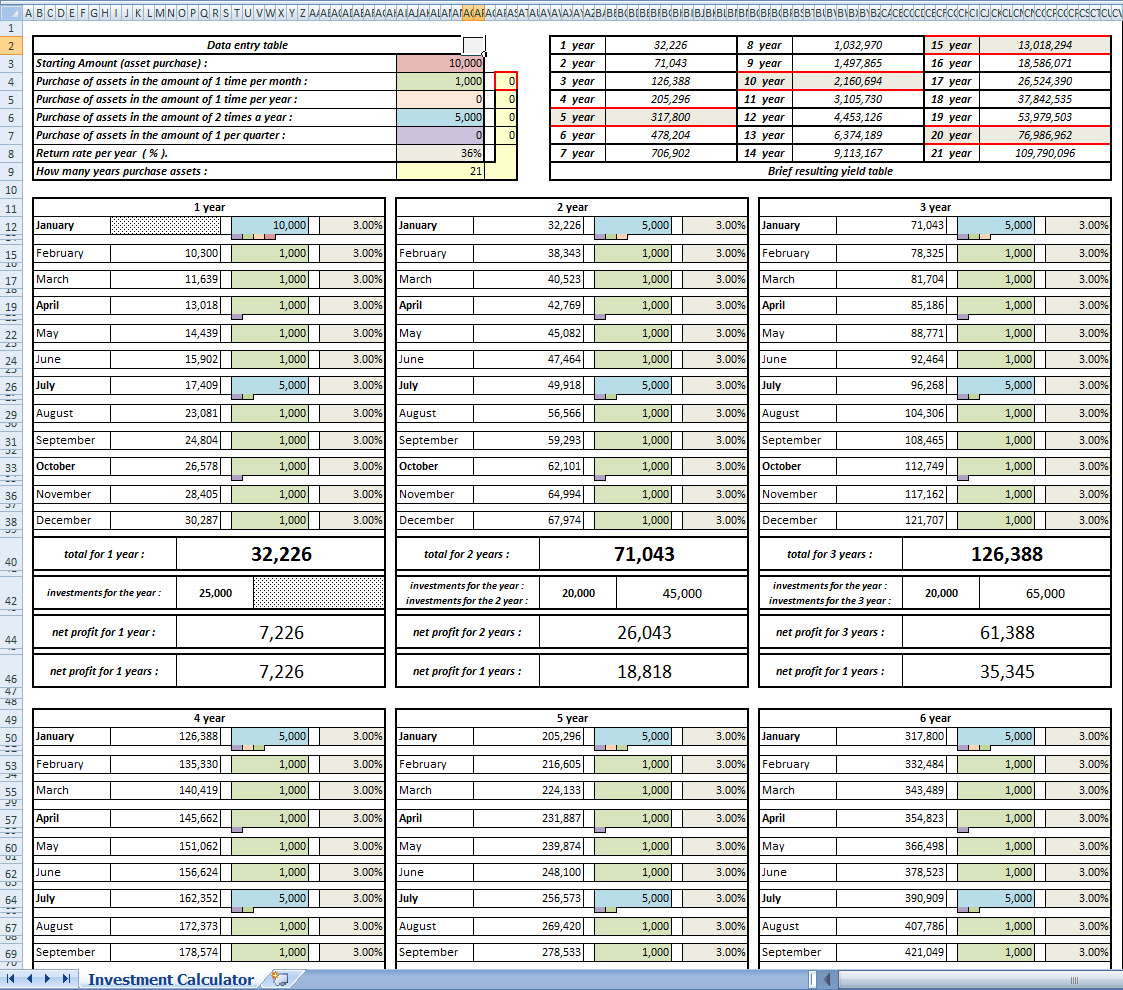The width and height of the screenshot is (1123, 990).
Task: Click the years to purchase assets cell
Action: pos(440,171)
